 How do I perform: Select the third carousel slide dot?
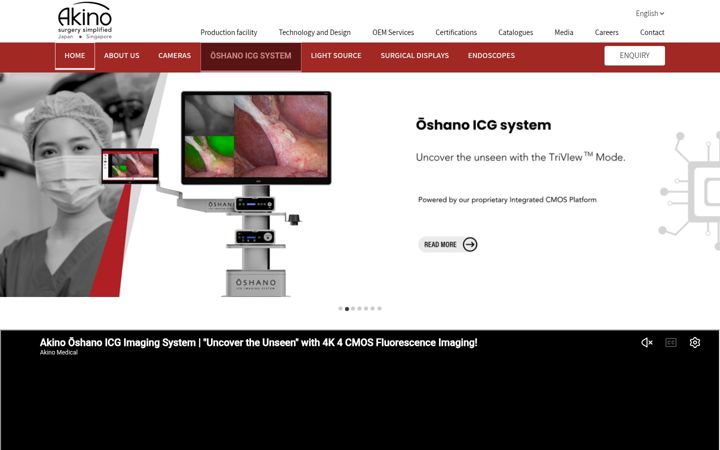pos(353,309)
